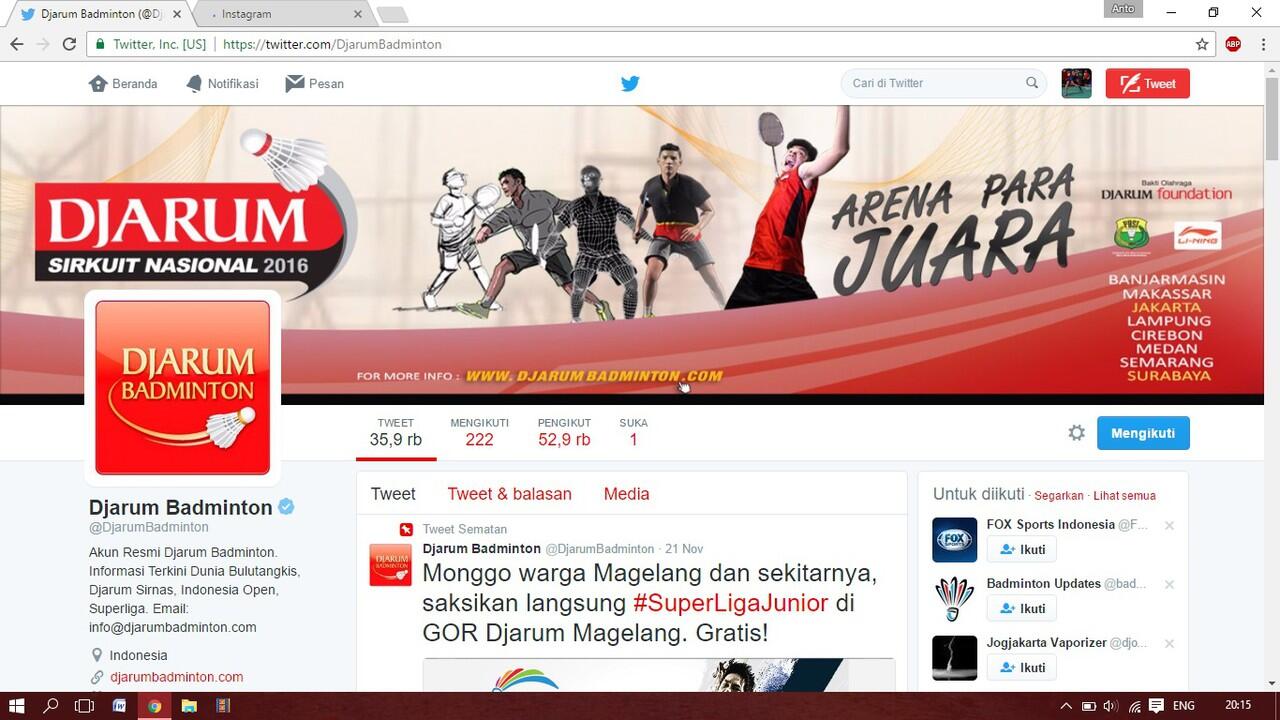The width and height of the screenshot is (1280, 720).
Task: Open the profile gear settings dropdown
Action: (1077, 433)
